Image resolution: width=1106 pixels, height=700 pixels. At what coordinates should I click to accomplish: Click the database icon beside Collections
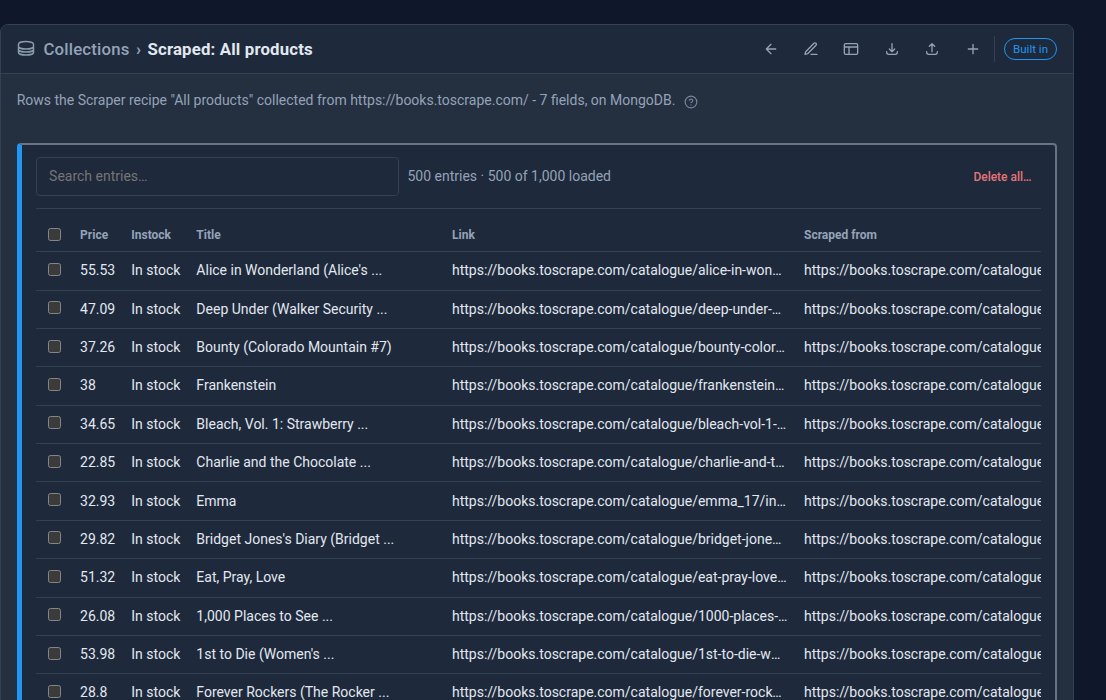26,49
